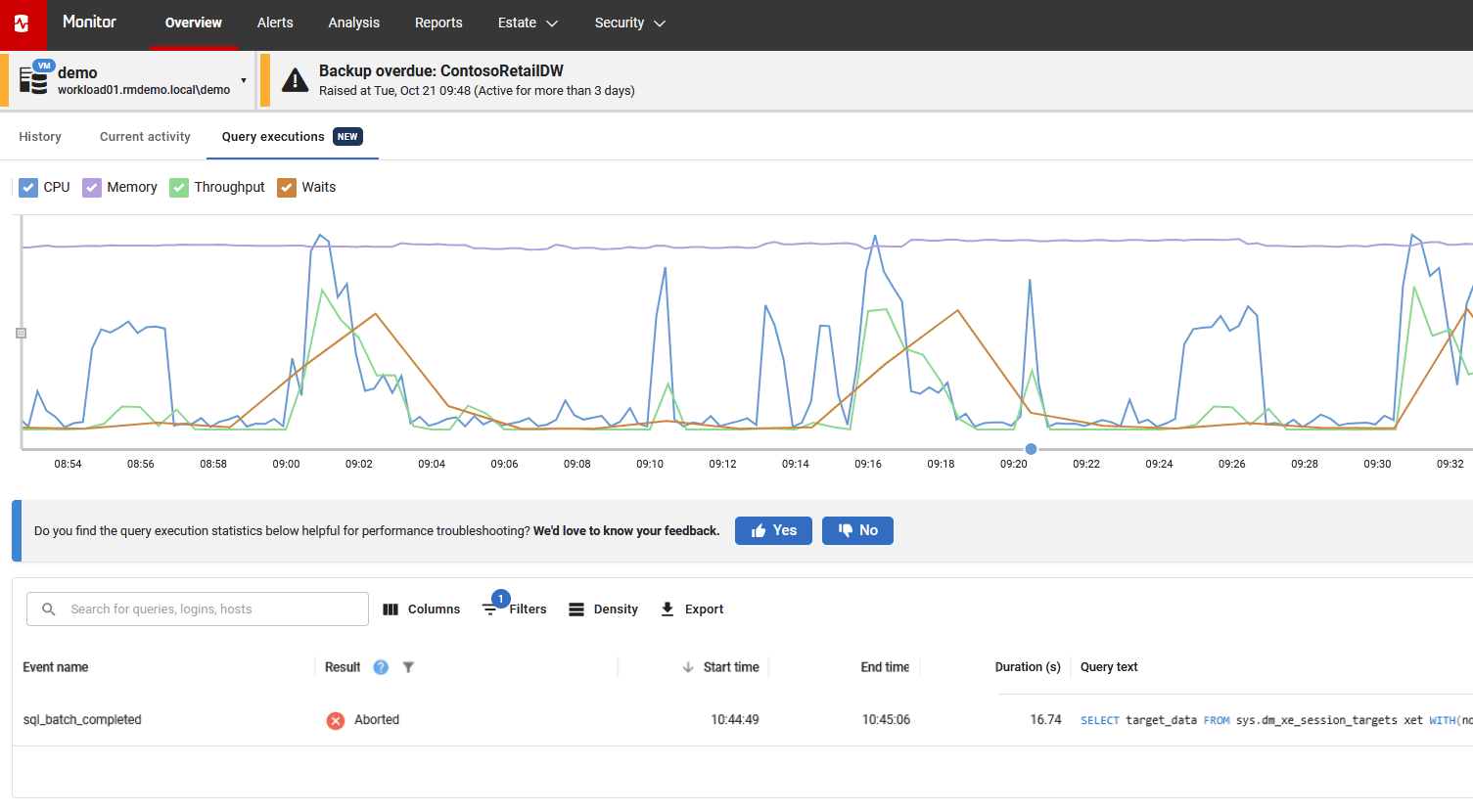Open the Filters icon showing one active filter

(490, 609)
